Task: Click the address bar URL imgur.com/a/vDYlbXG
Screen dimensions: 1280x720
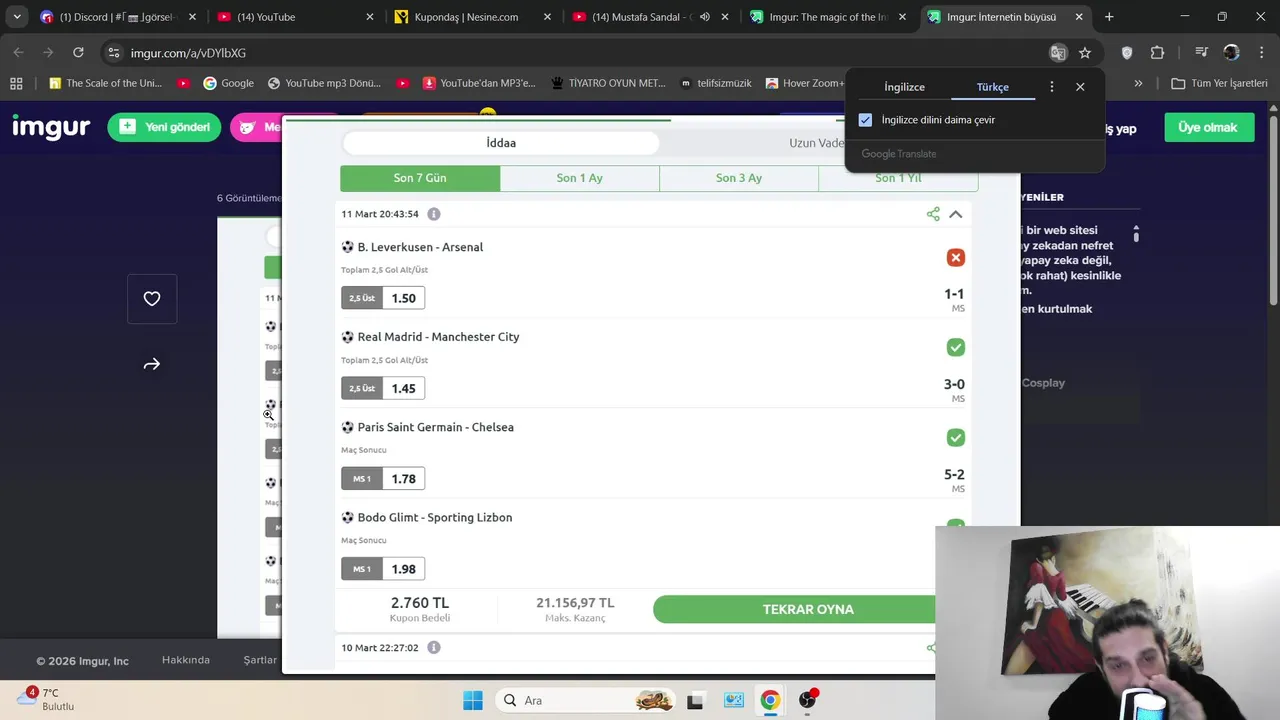Action: click(x=188, y=53)
